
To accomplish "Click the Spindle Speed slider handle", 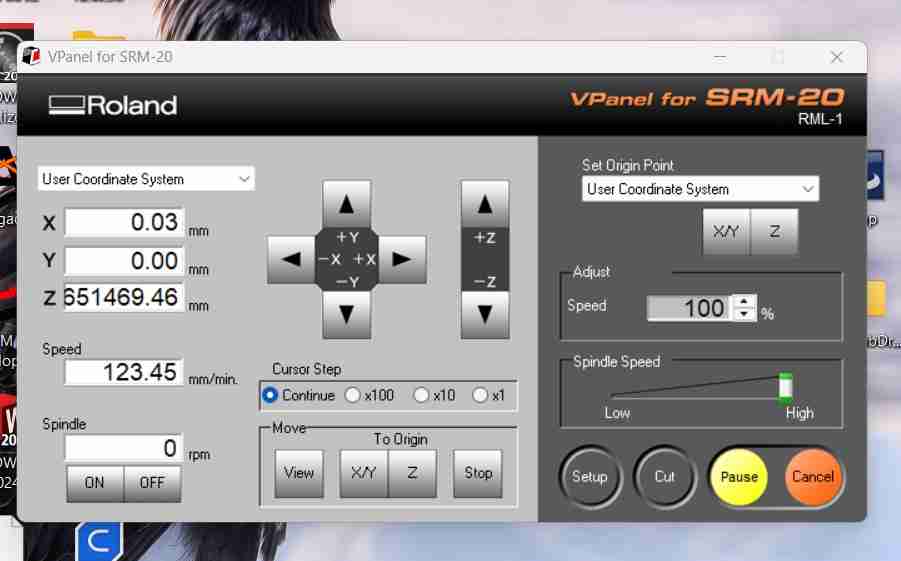I will (786, 387).
